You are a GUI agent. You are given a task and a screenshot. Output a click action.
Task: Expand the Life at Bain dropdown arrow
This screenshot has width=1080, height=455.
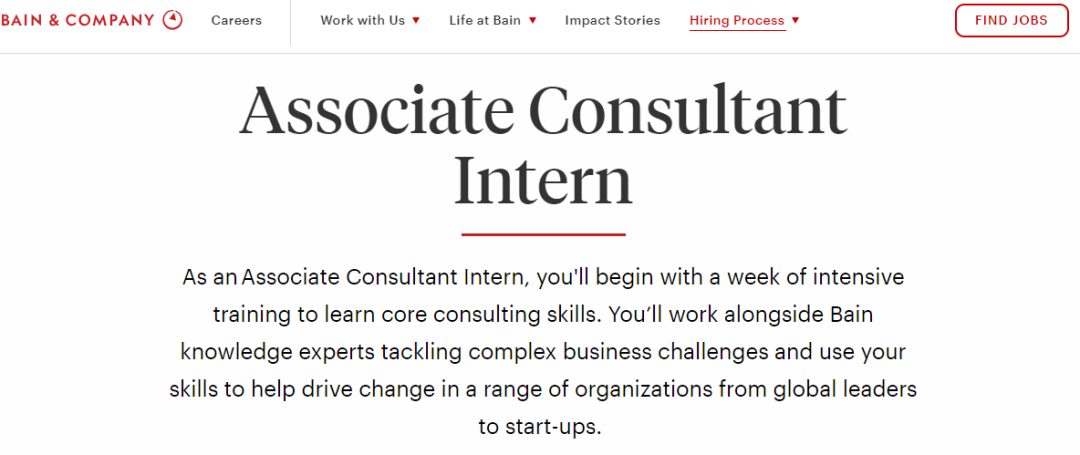(532, 21)
